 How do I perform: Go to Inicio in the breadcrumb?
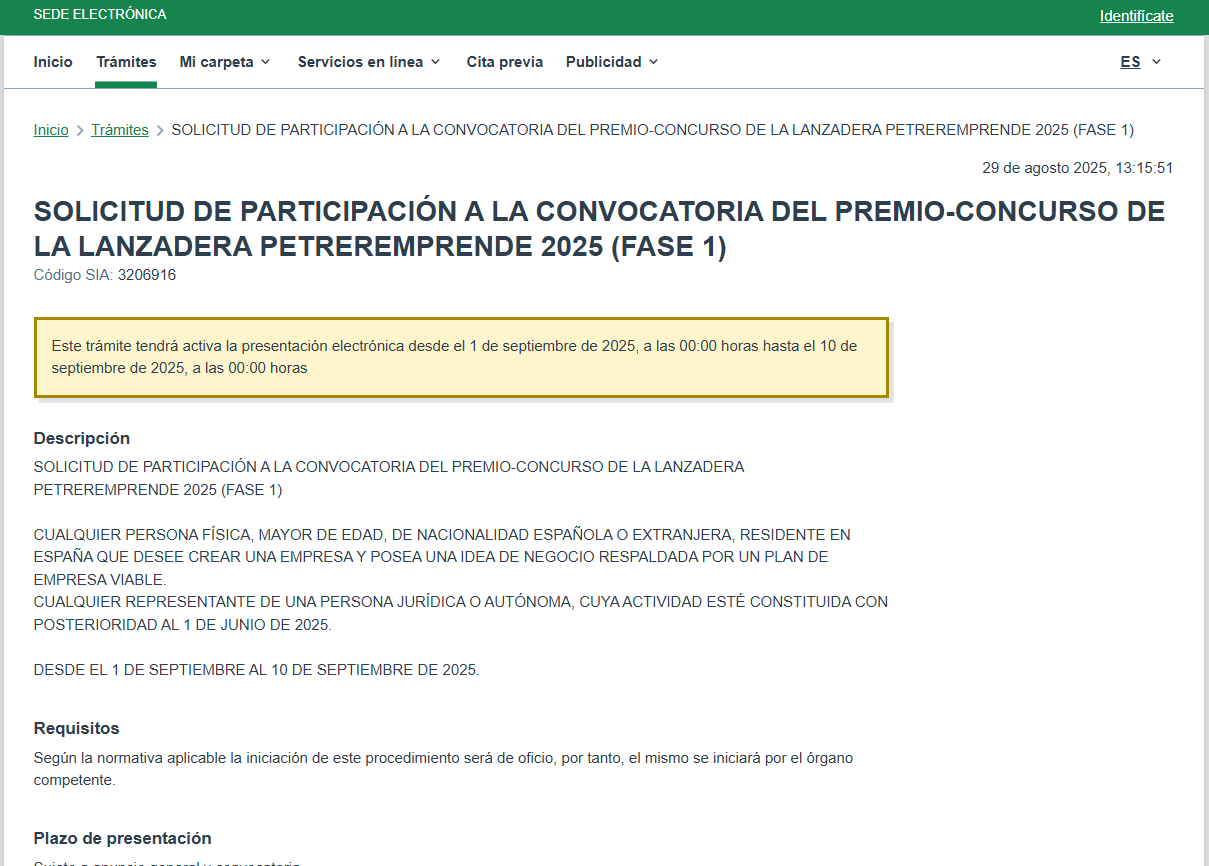[x=51, y=130]
